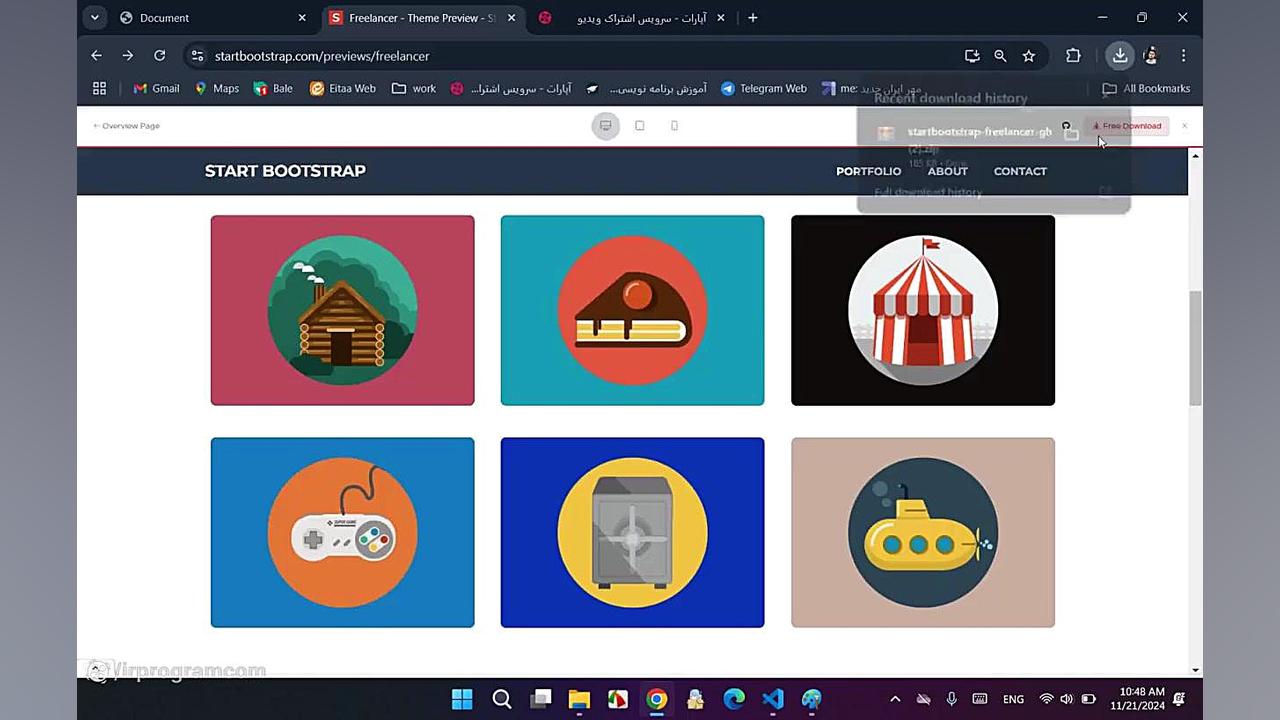Open the ABOUT nav link
This screenshot has height=720, width=1280.
coord(947,171)
